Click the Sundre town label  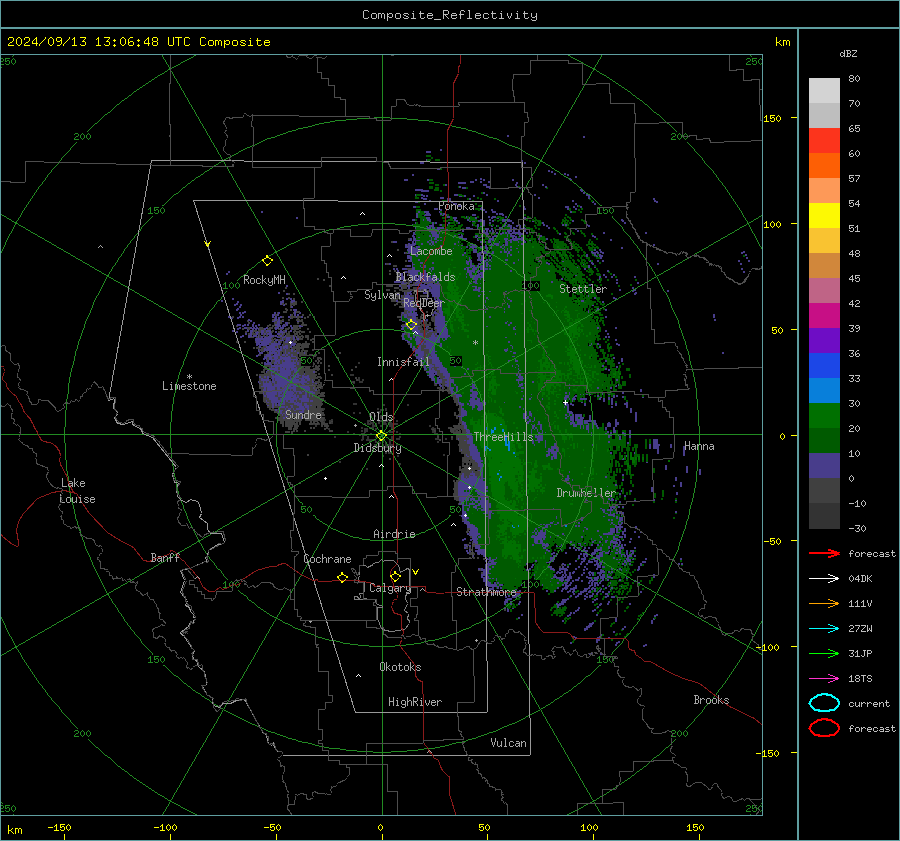(x=303, y=414)
